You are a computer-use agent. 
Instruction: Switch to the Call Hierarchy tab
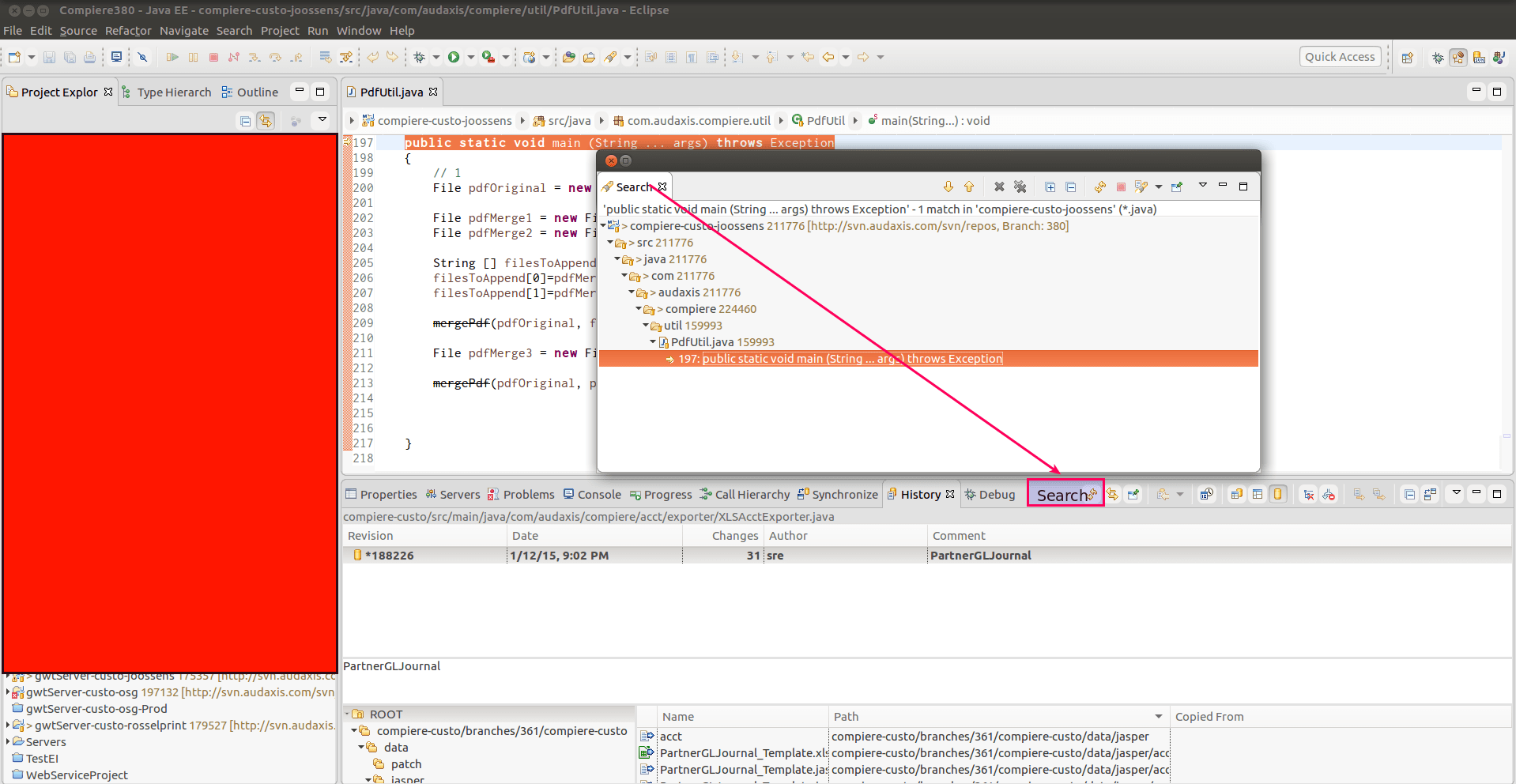click(x=745, y=495)
